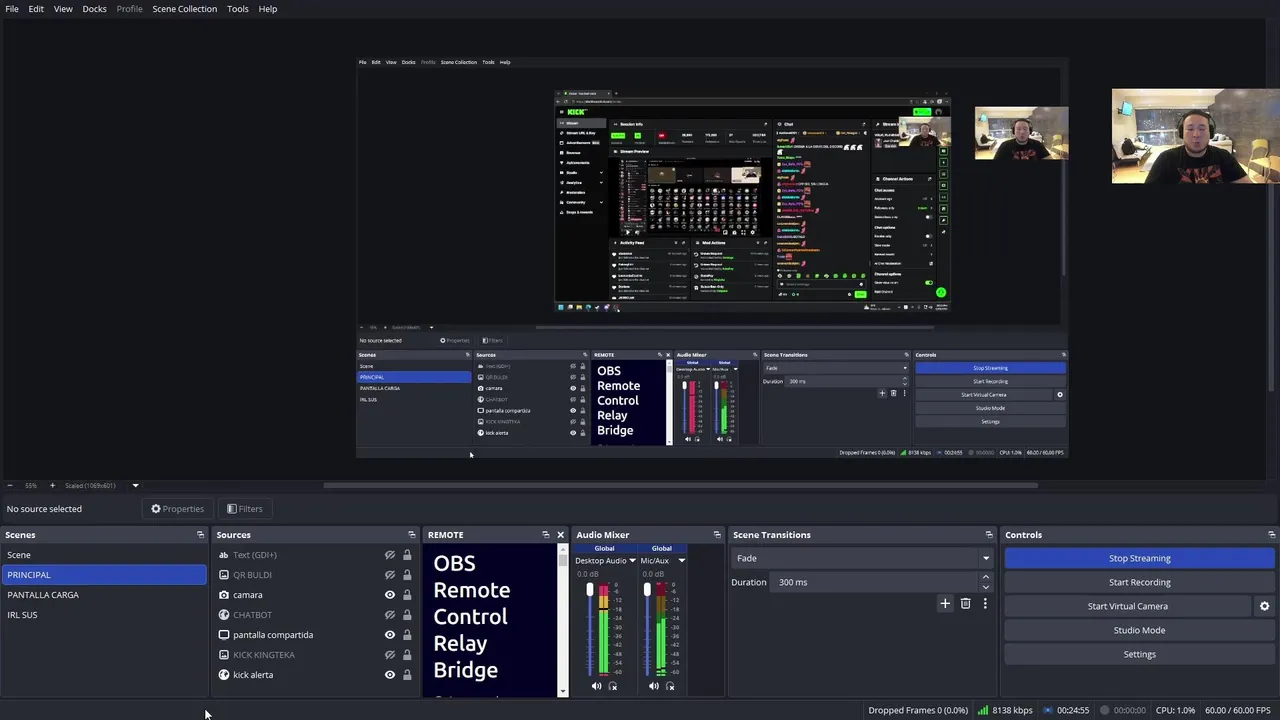
Task: Select the PANTALLA CARGA scene
Action: coord(104,595)
